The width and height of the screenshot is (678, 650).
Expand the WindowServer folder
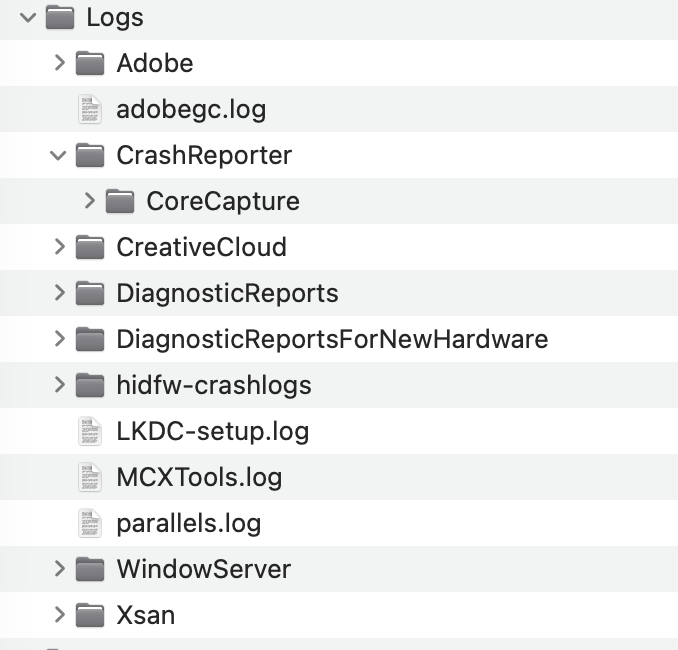[59, 569]
